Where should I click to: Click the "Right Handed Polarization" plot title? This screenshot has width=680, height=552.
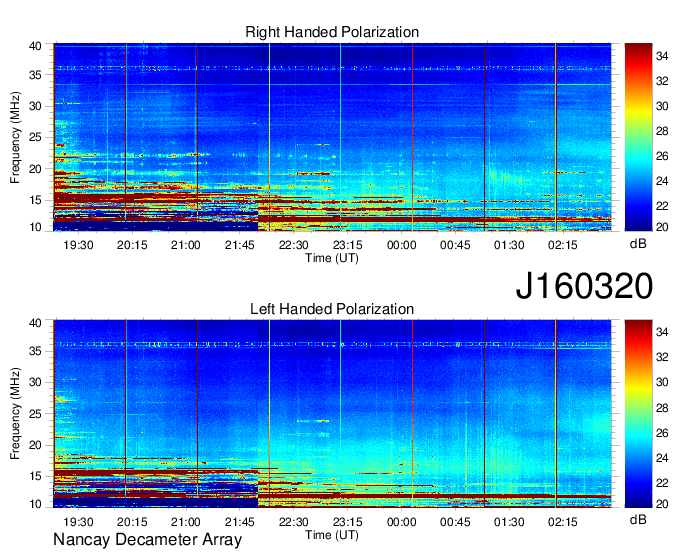coord(332,32)
